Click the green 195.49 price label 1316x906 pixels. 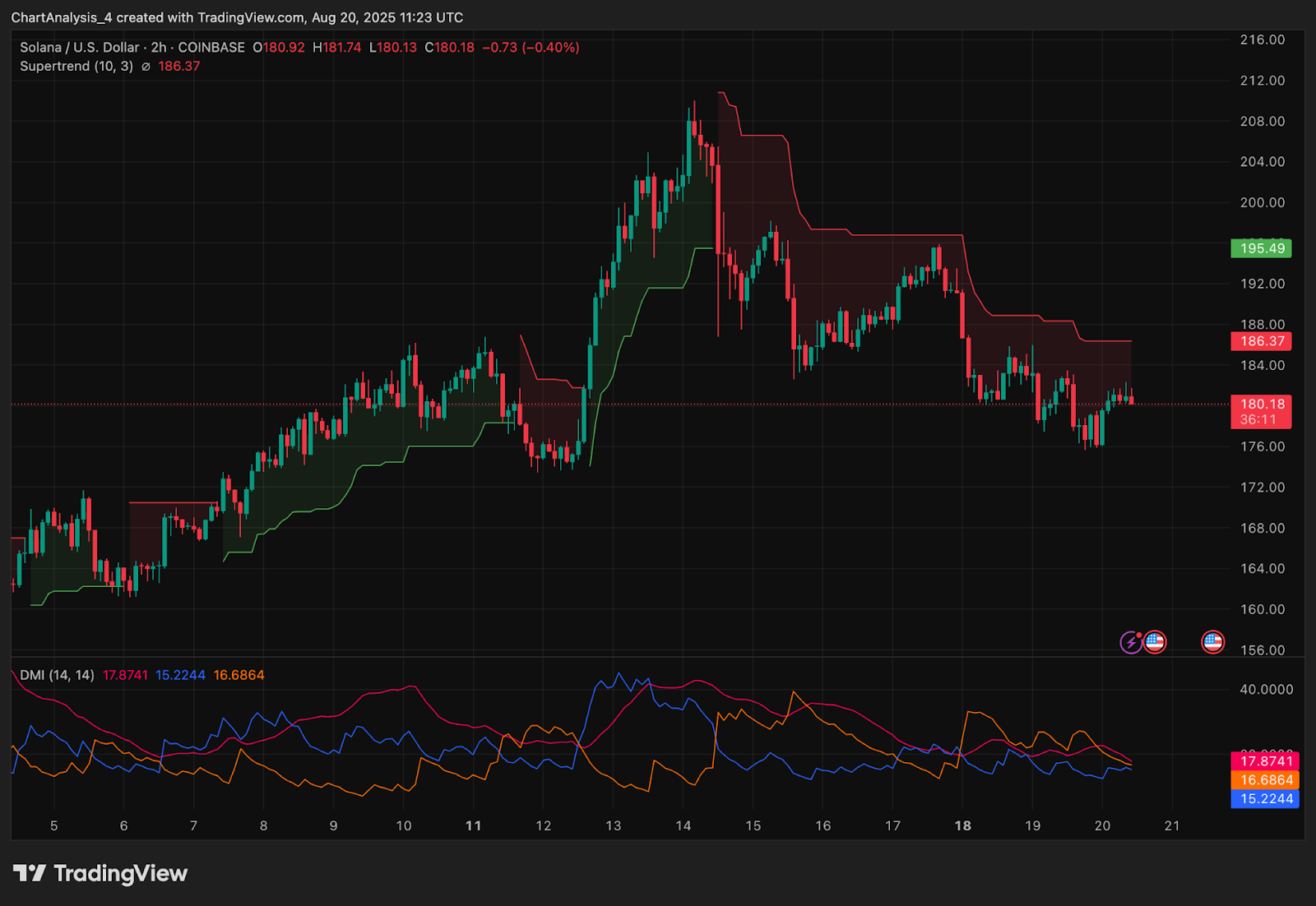(1261, 248)
